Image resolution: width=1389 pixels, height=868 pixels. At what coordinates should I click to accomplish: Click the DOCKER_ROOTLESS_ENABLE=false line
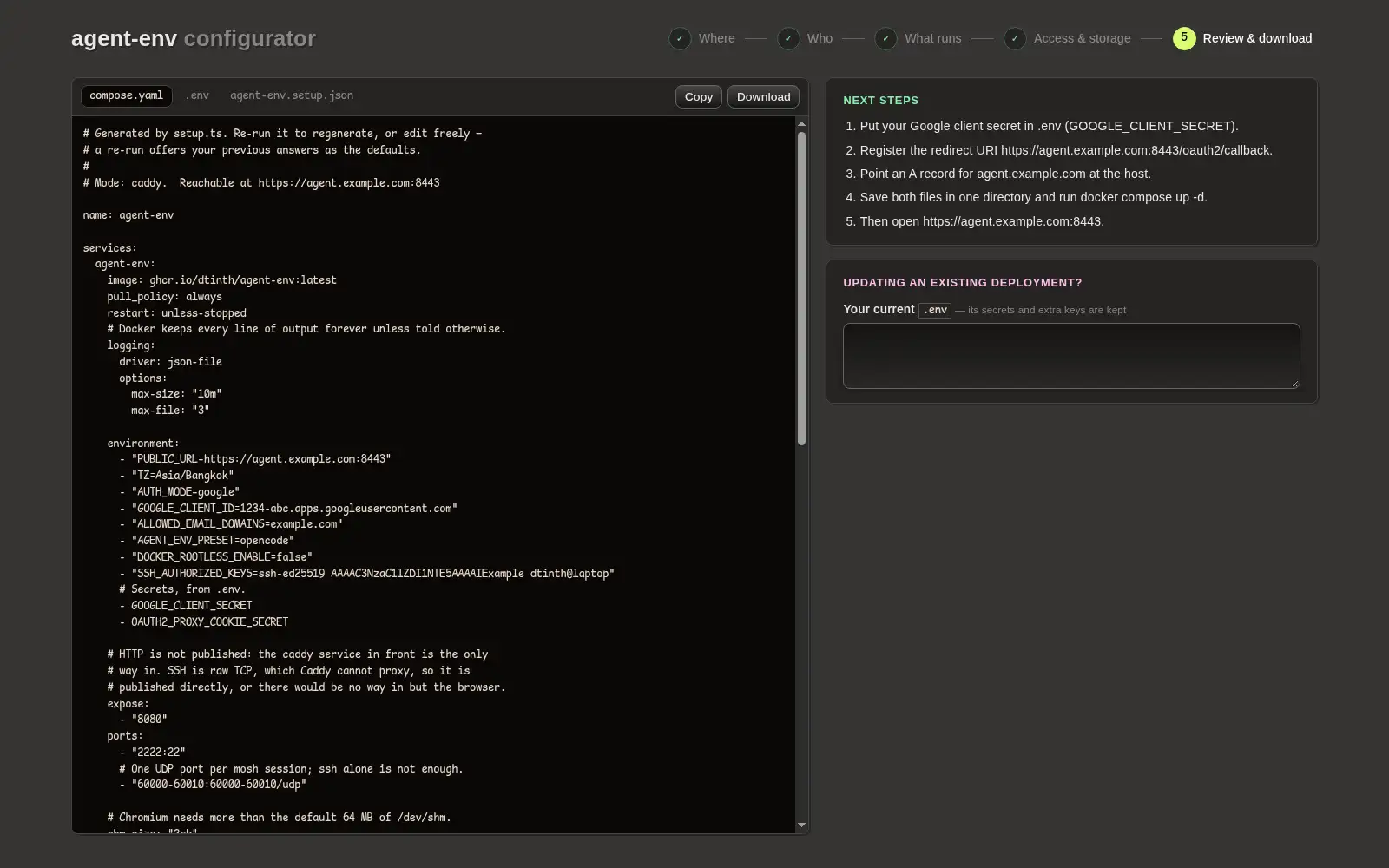(215, 557)
